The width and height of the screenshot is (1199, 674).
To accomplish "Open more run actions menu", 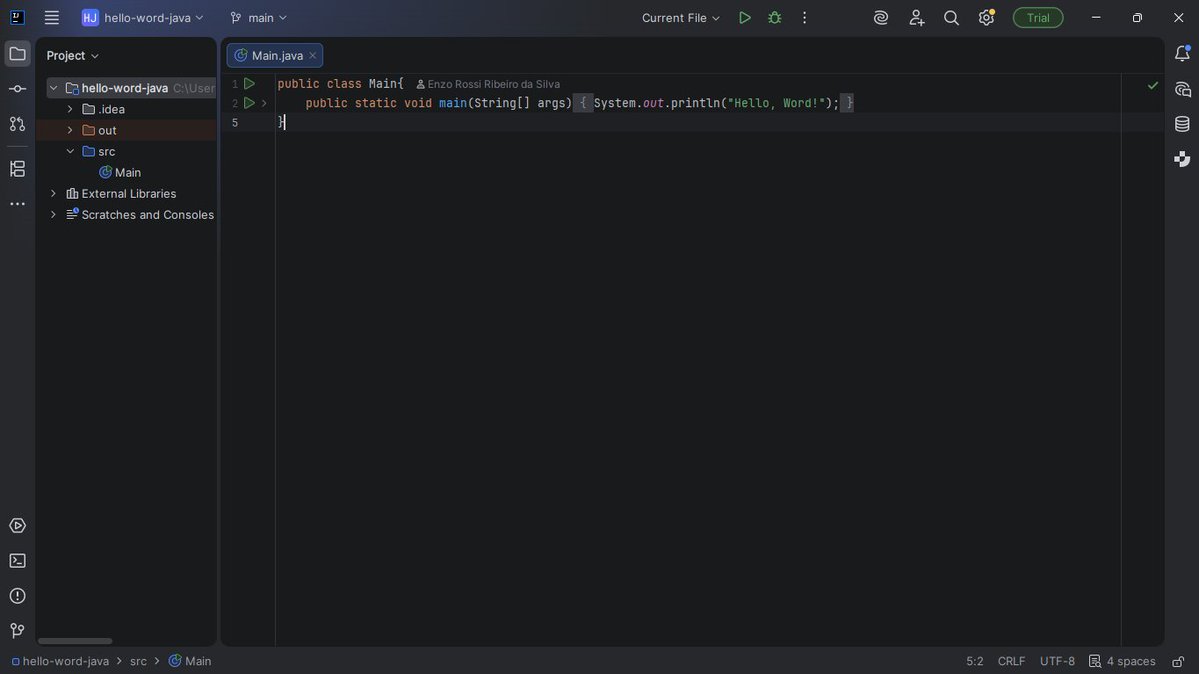I will 804,18.
